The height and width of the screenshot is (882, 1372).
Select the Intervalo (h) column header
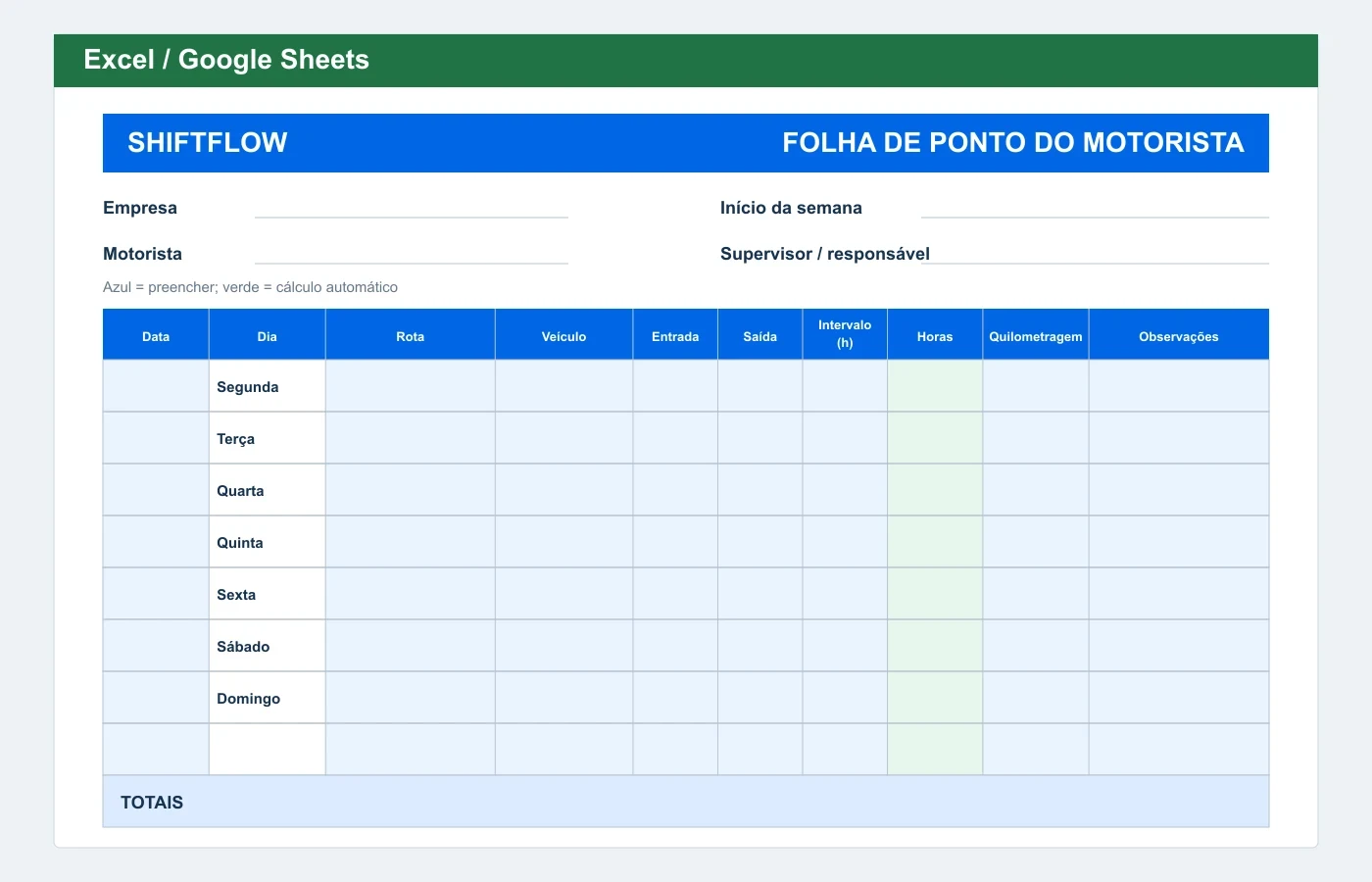coord(845,335)
